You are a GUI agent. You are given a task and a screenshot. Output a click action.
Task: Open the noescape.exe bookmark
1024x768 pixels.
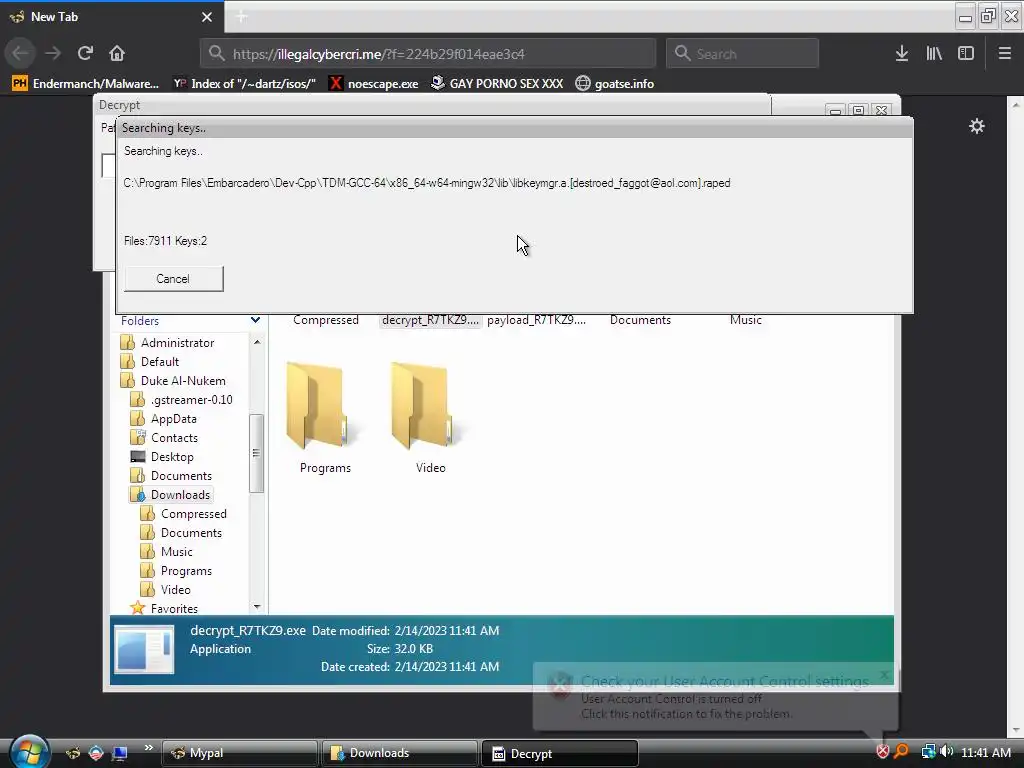[x=374, y=84]
